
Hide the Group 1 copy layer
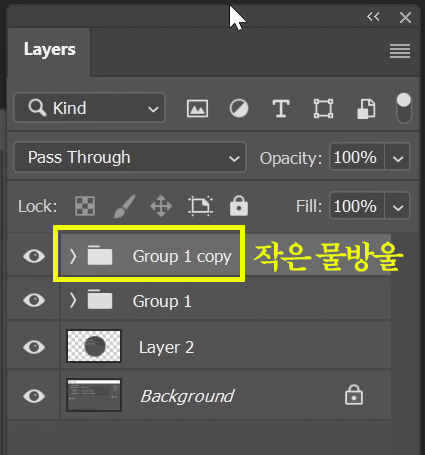pyautogui.click(x=34, y=256)
